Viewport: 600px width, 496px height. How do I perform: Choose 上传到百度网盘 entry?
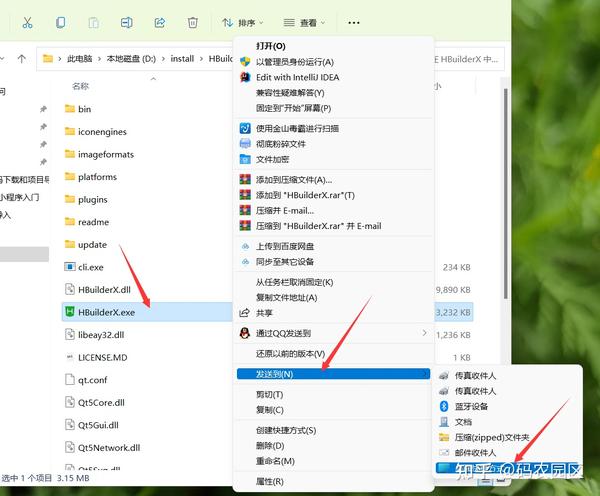click(334, 246)
